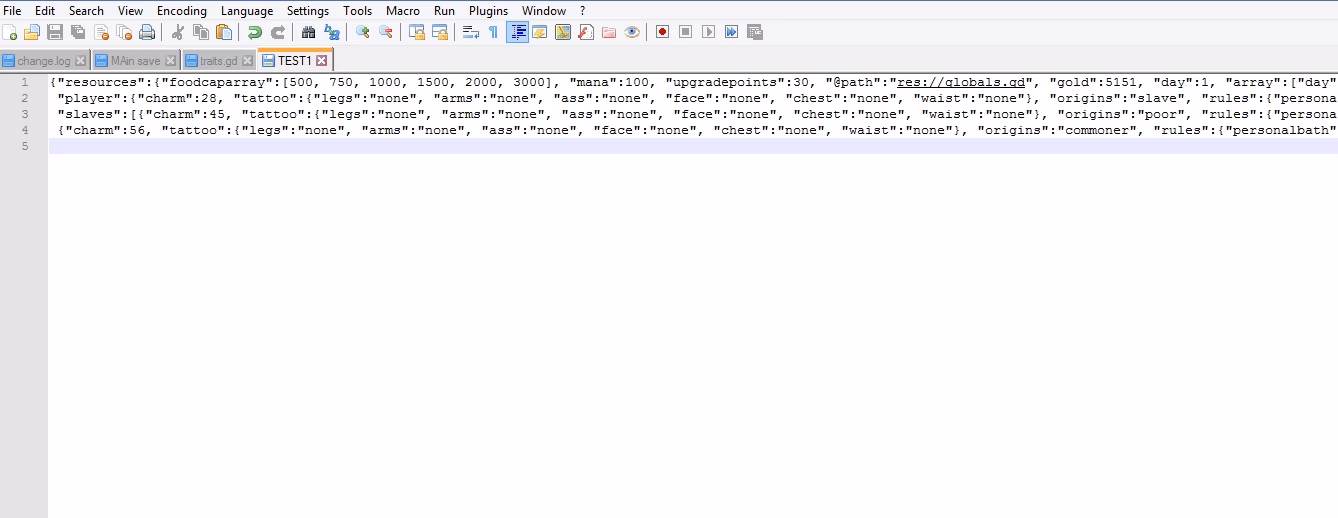
Task: Click the Replace icon in toolbar
Action: pyautogui.click(x=331, y=32)
